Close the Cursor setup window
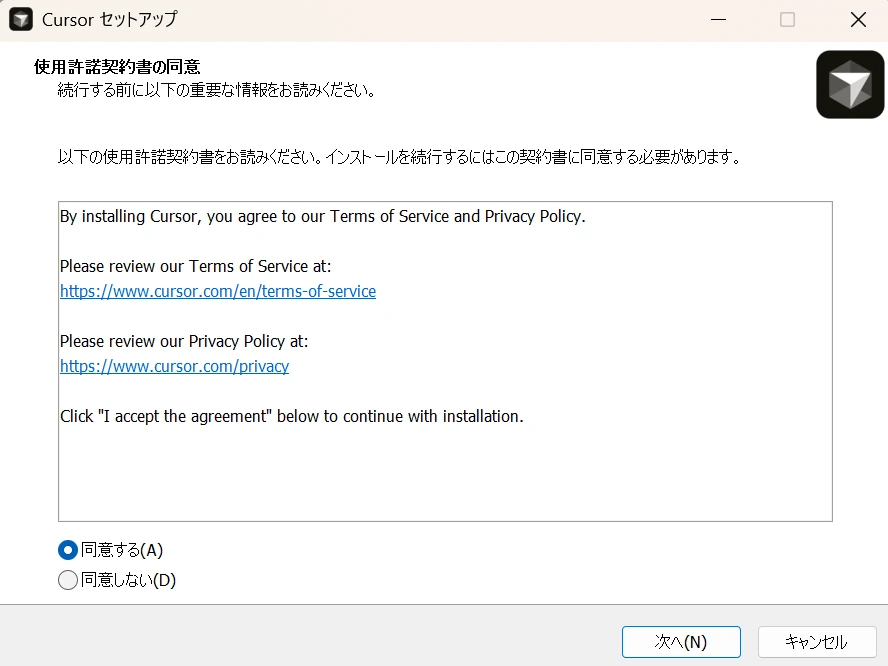This screenshot has width=888, height=666. pyautogui.click(x=858, y=19)
